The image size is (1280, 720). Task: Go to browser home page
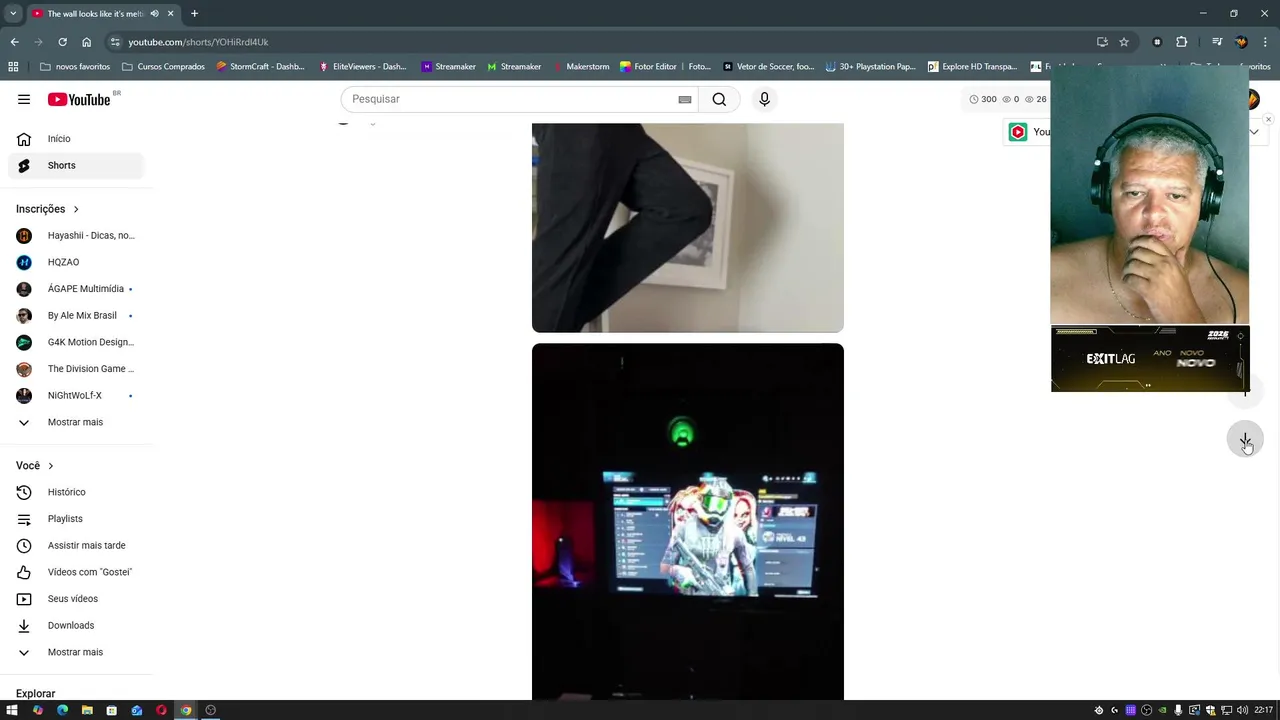point(86,42)
